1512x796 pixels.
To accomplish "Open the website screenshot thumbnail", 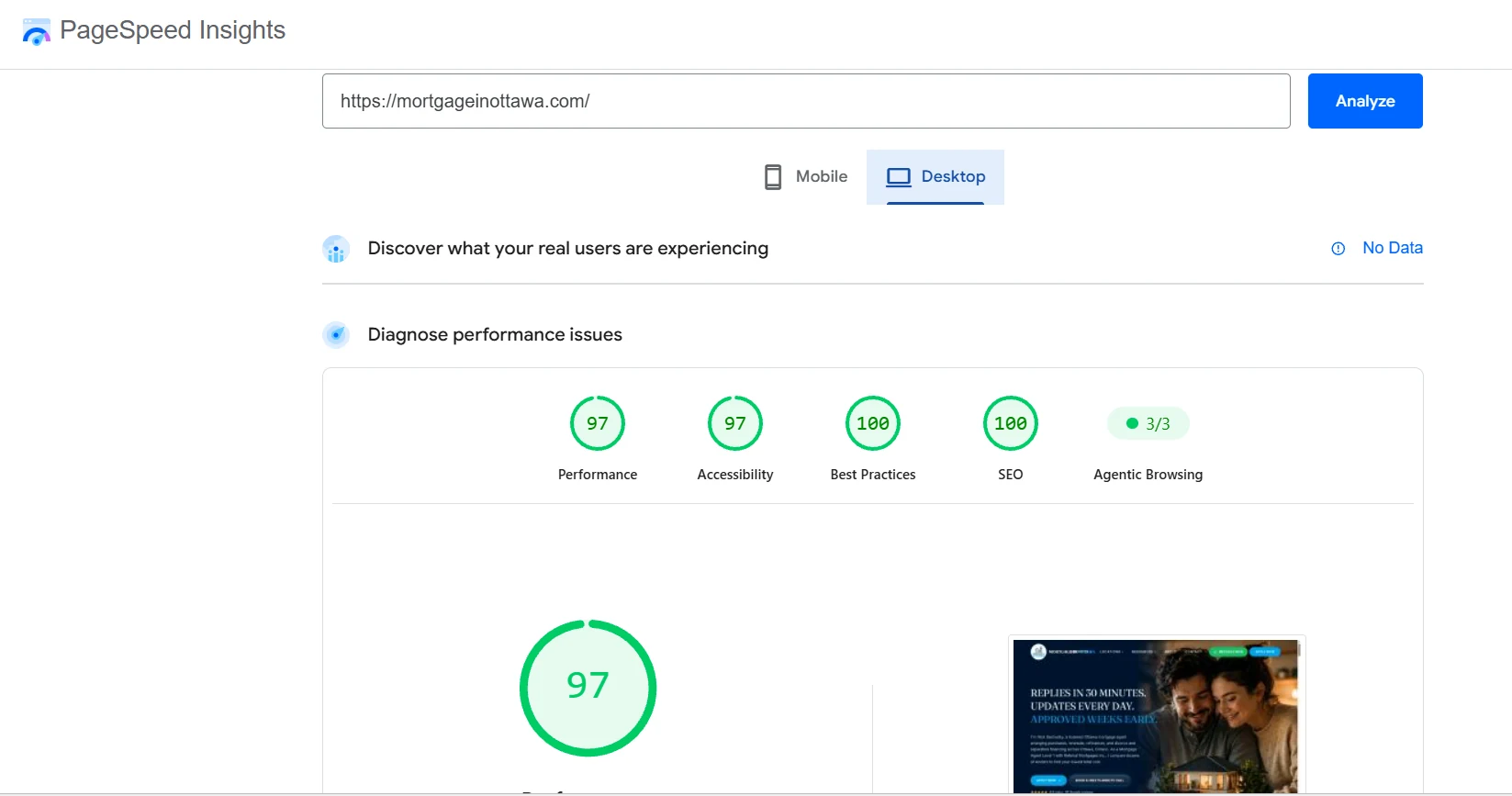I will 1157,716.
